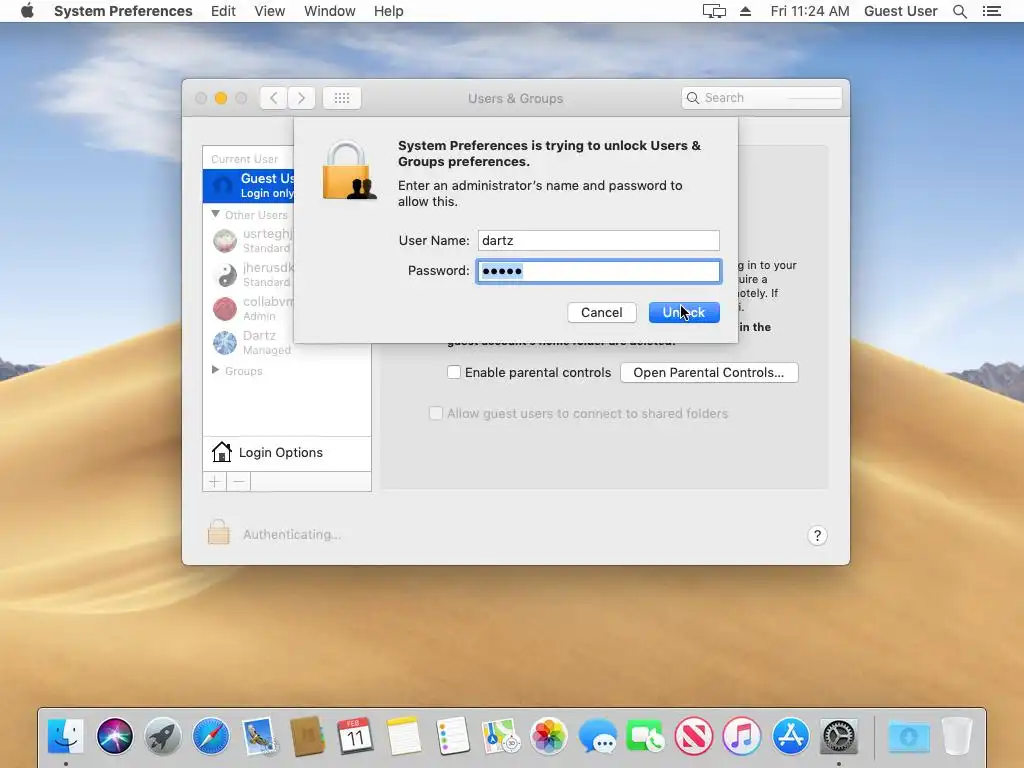The width and height of the screenshot is (1024, 768).
Task: Click the eject icon in menu bar
Action: point(745,11)
